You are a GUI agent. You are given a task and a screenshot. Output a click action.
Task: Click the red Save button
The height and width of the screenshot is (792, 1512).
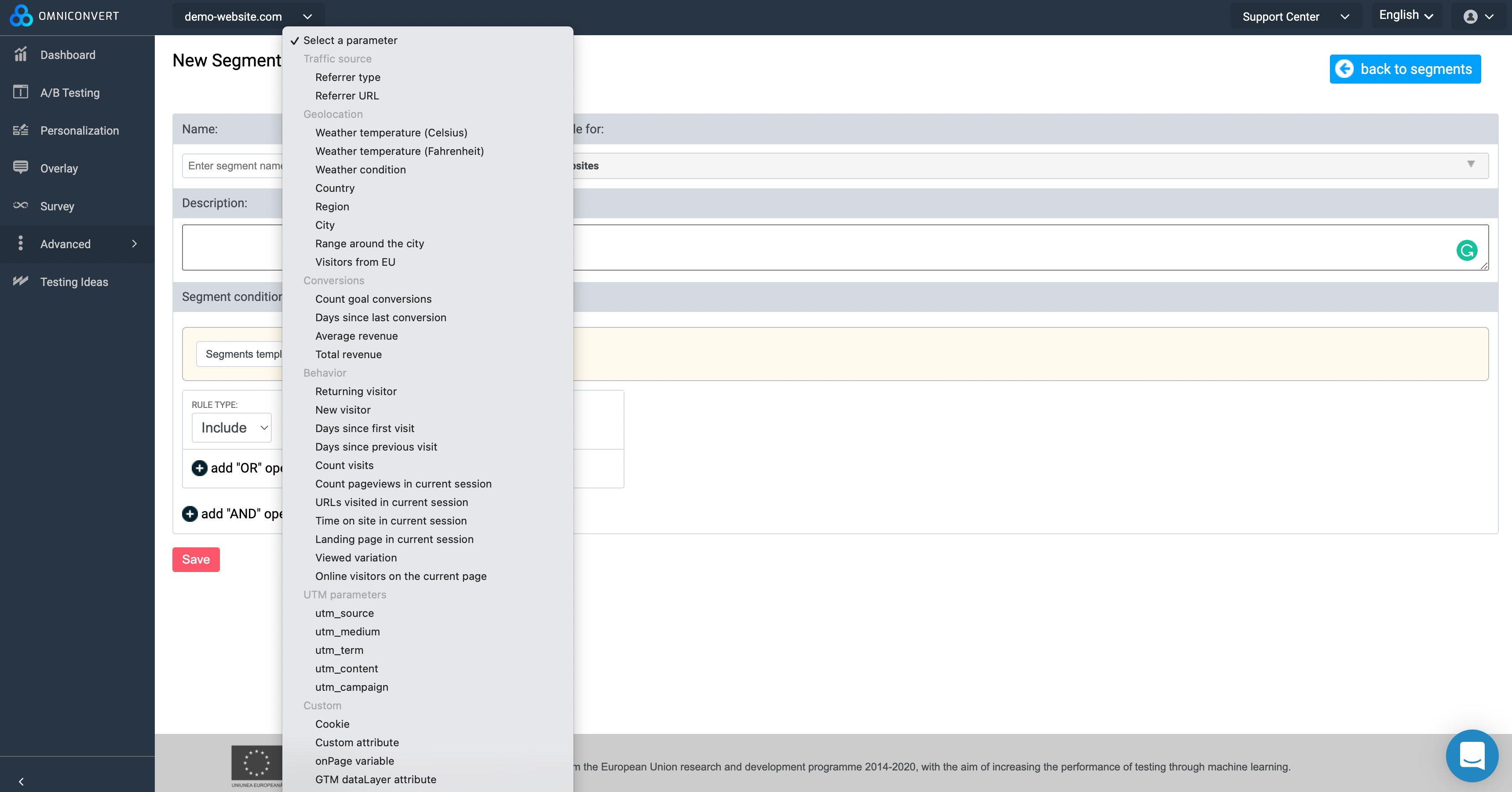point(195,559)
